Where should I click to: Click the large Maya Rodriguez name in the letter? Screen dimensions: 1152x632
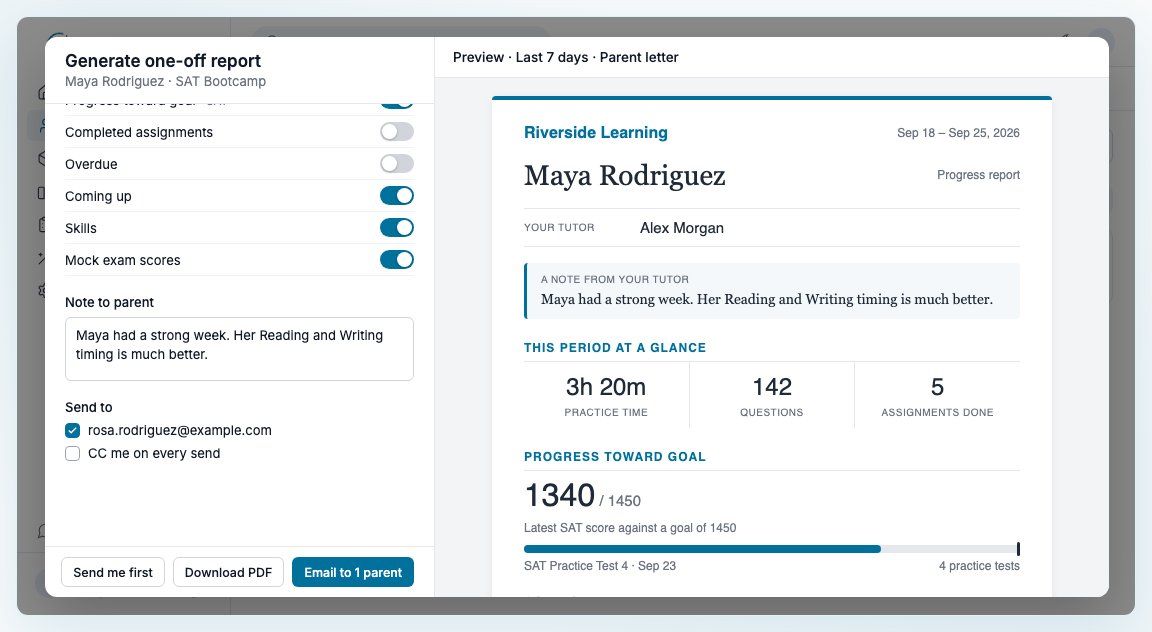coord(624,176)
